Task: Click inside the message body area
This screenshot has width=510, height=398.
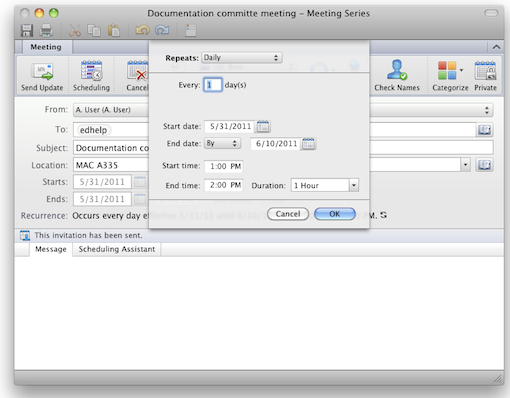Action: coord(259,313)
